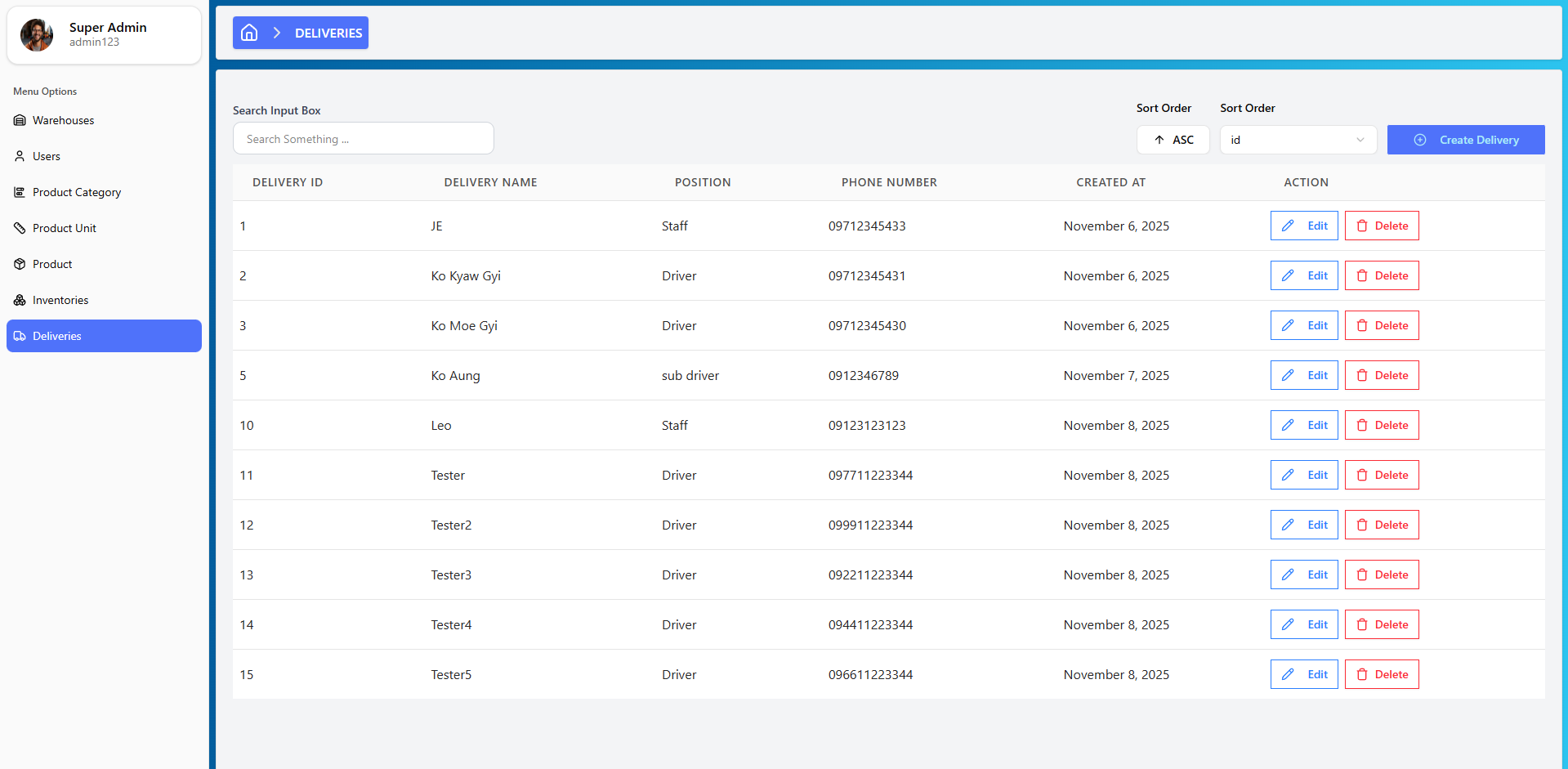Image resolution: width=1568 pixels, height=769 pixels.
Task: Edit the Tester3 delivery
Action: 1304,575
